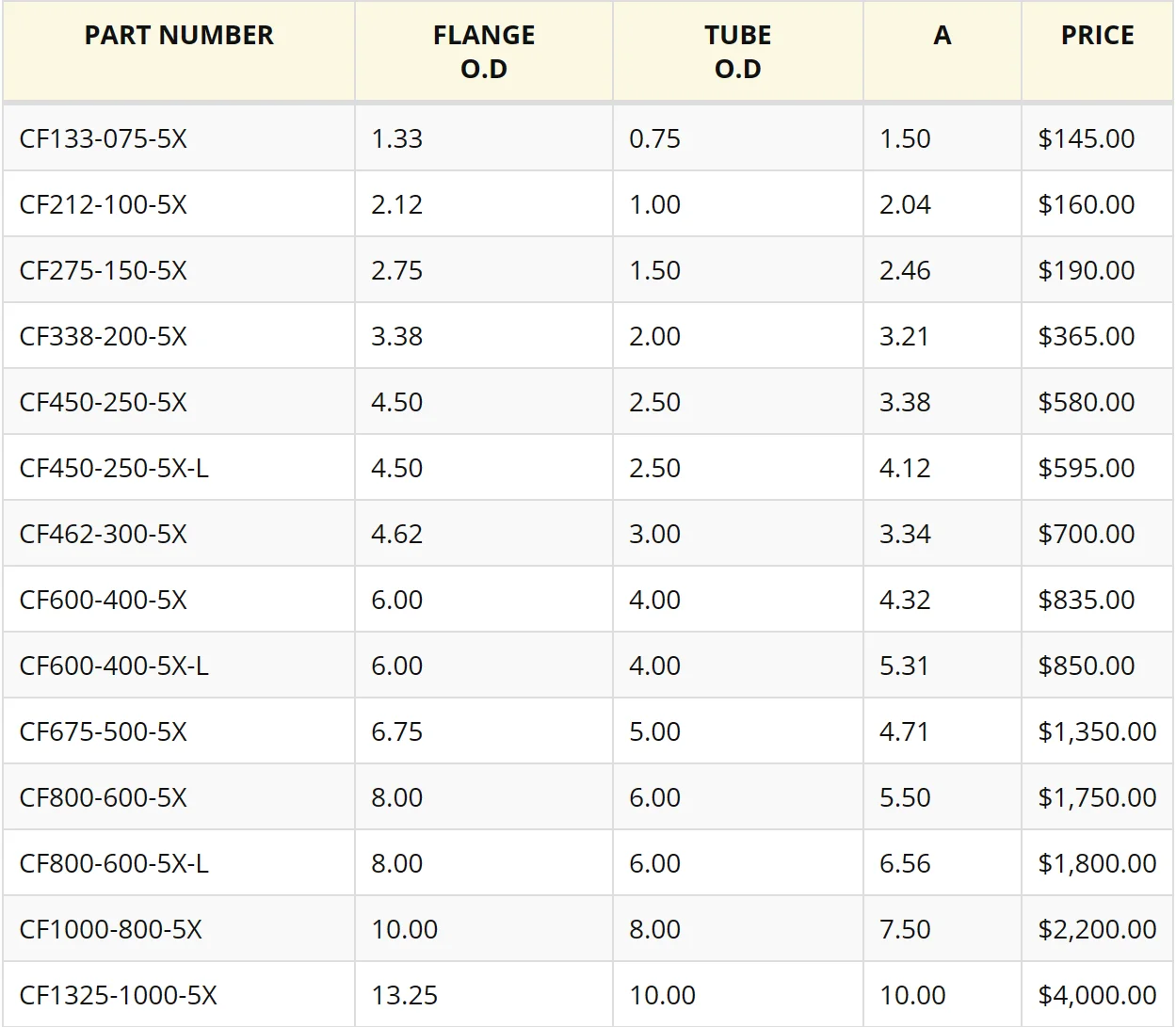Select the 13.25 flange O.D value
Screen dimensions: 1176x1027
click(x=405, y=996)
